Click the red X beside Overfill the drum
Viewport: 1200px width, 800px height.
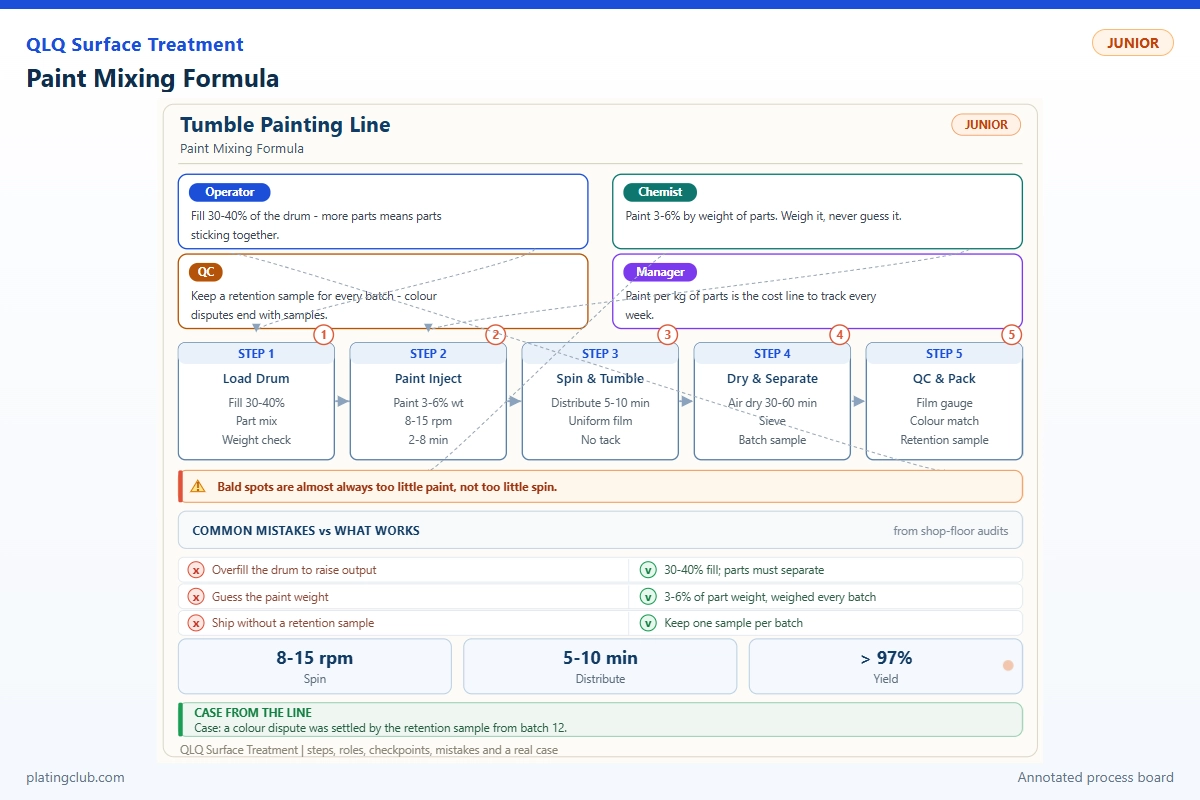(197, 570)
